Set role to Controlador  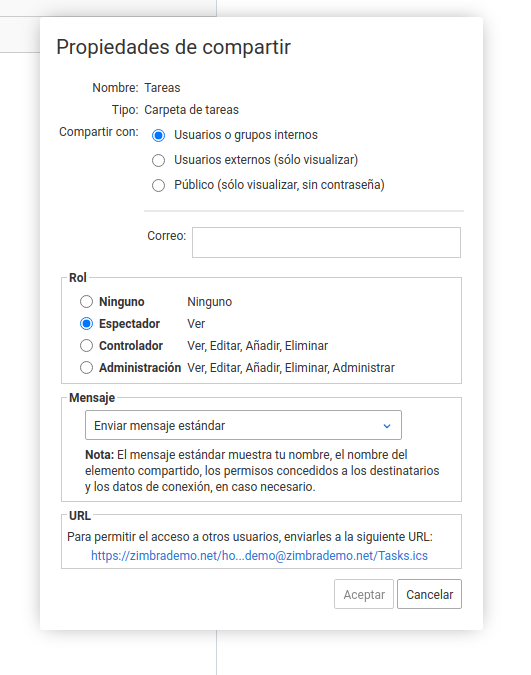(87, 345)
